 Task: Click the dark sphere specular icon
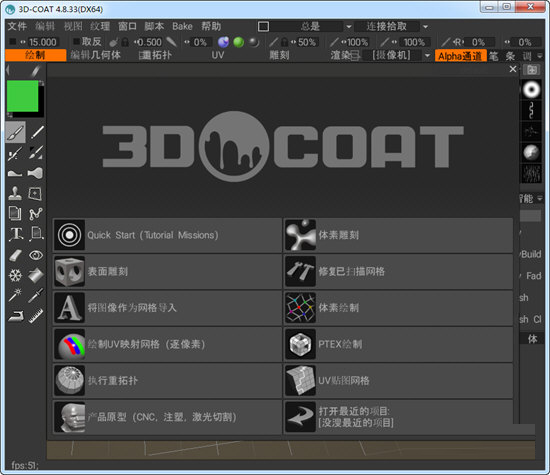[x=254, y=42]
